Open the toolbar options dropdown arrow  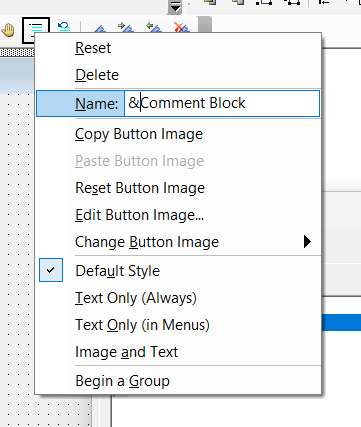coord(175,7)
